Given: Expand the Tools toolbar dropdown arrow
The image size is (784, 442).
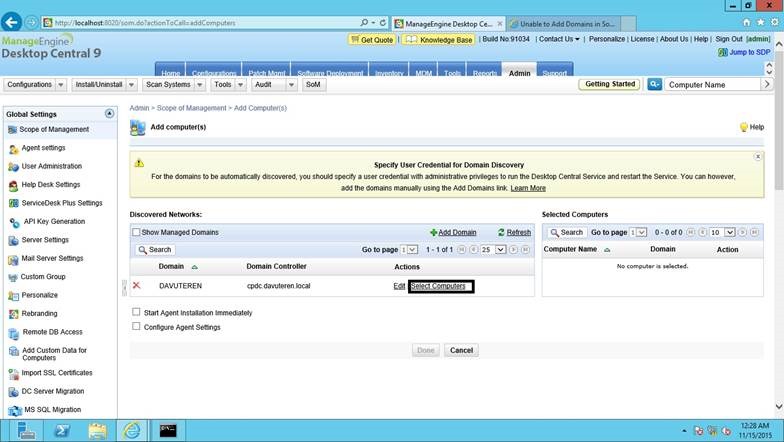Looking at the screenshot, I should pos(240,84).
